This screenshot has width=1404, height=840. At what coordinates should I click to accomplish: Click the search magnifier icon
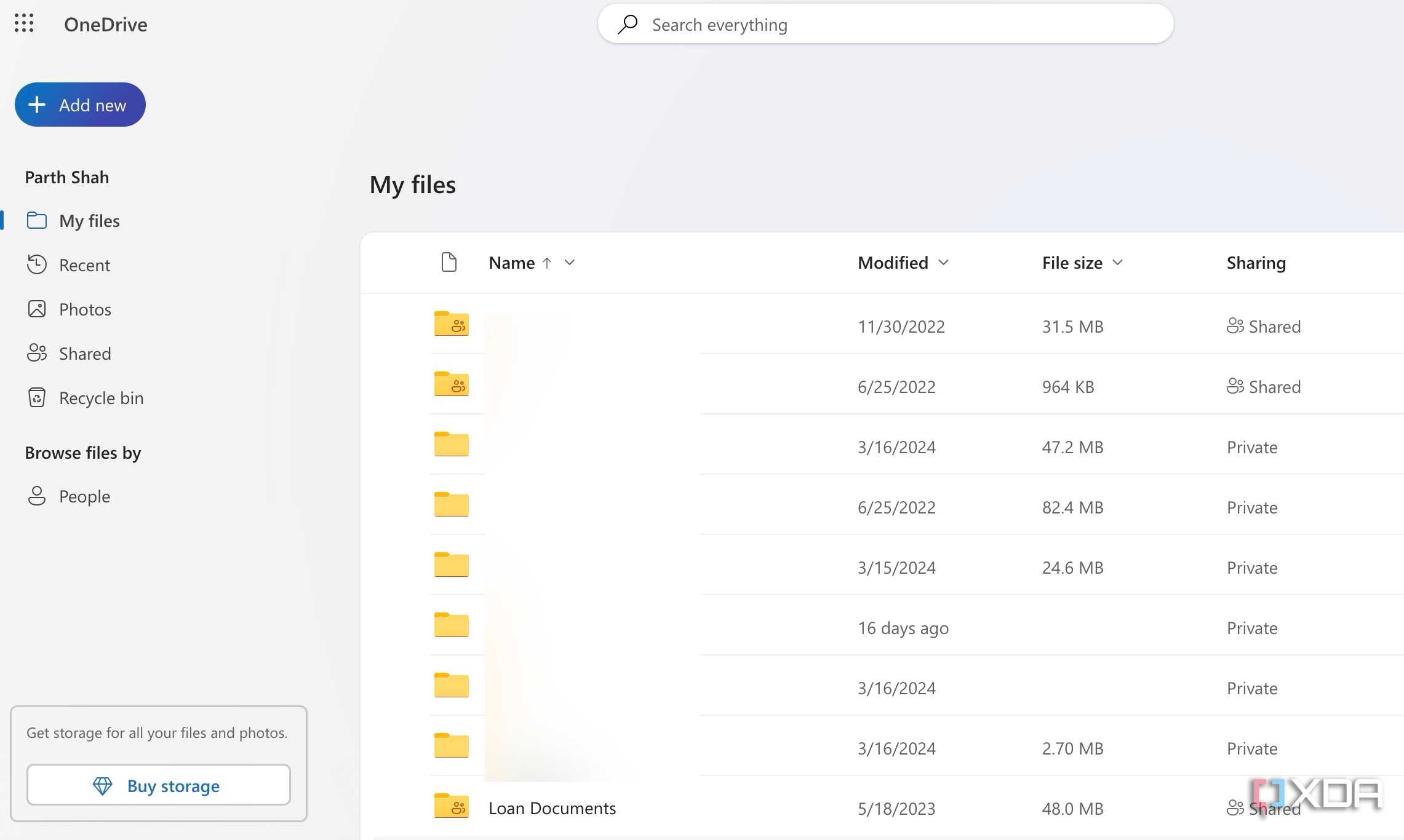click(x=628, y=24)
